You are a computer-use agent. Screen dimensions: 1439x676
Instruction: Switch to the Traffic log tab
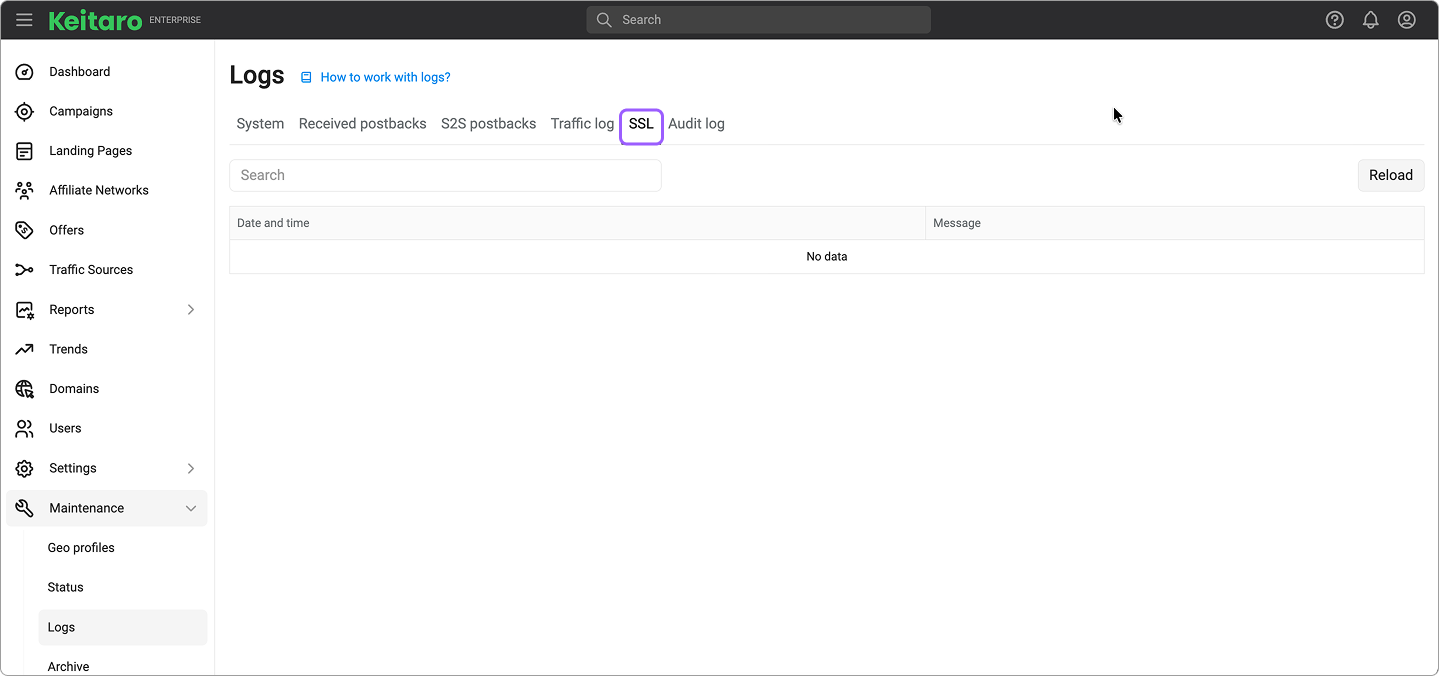point(582,124)
